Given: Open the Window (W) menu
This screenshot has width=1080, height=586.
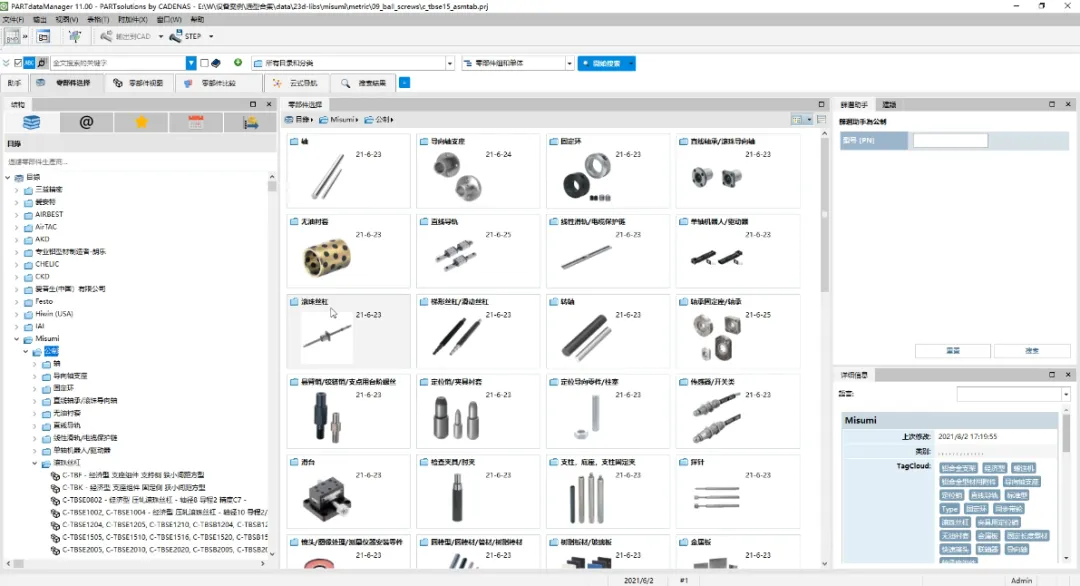Looking at the screenshot, I should click(169, 19).
